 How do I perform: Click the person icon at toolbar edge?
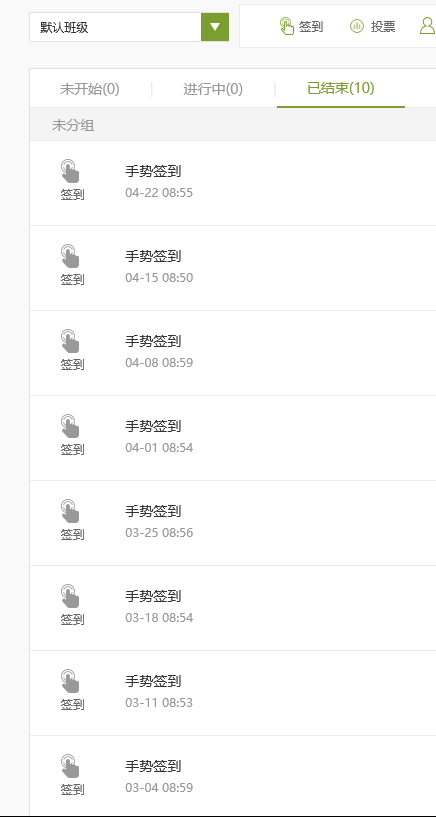[x=428, y=26]
